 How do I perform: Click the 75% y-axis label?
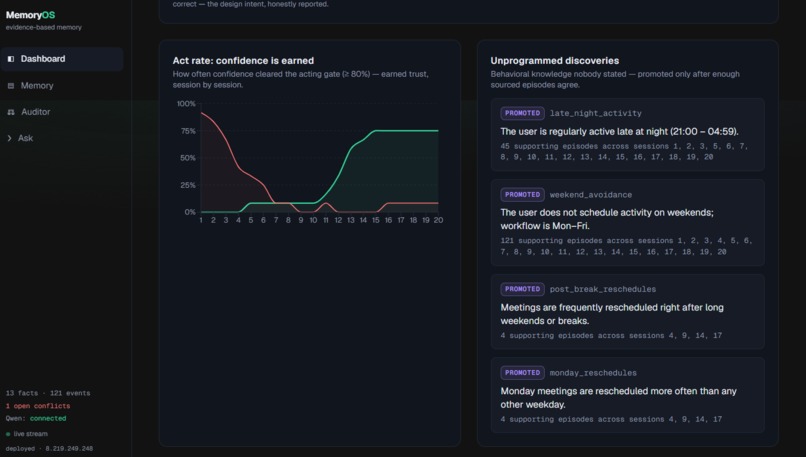point(188,131)
